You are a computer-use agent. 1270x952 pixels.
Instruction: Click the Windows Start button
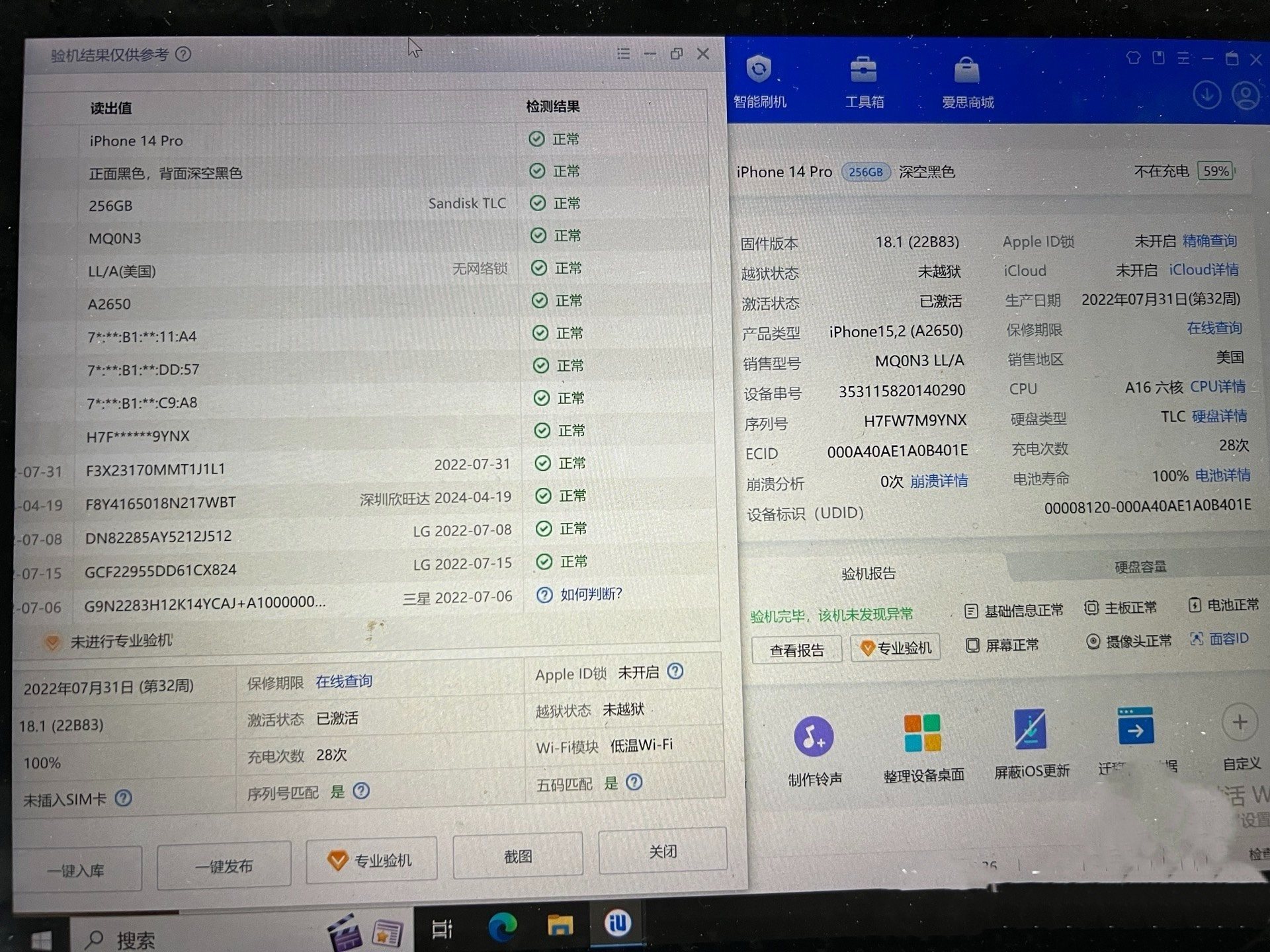pyautogui.click(x=41, y=940)
